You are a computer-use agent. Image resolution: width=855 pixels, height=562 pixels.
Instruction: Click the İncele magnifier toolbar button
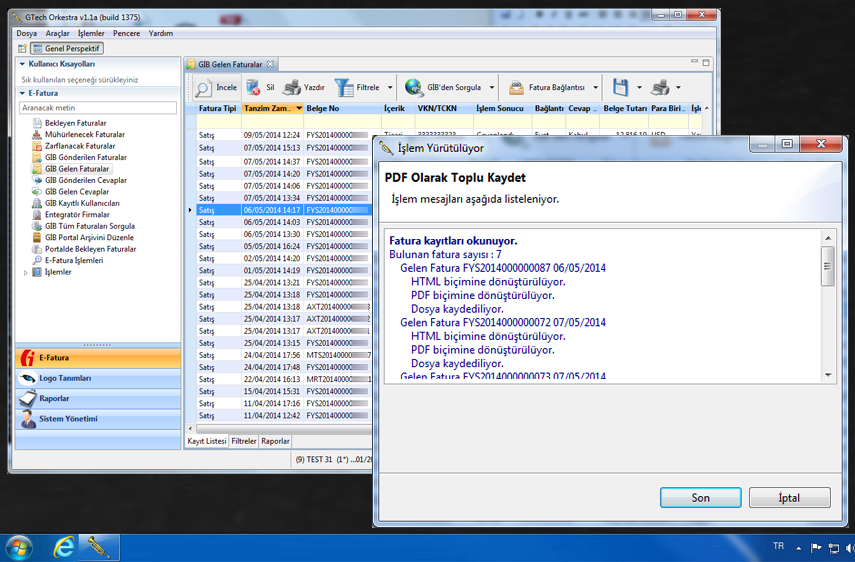216,87
